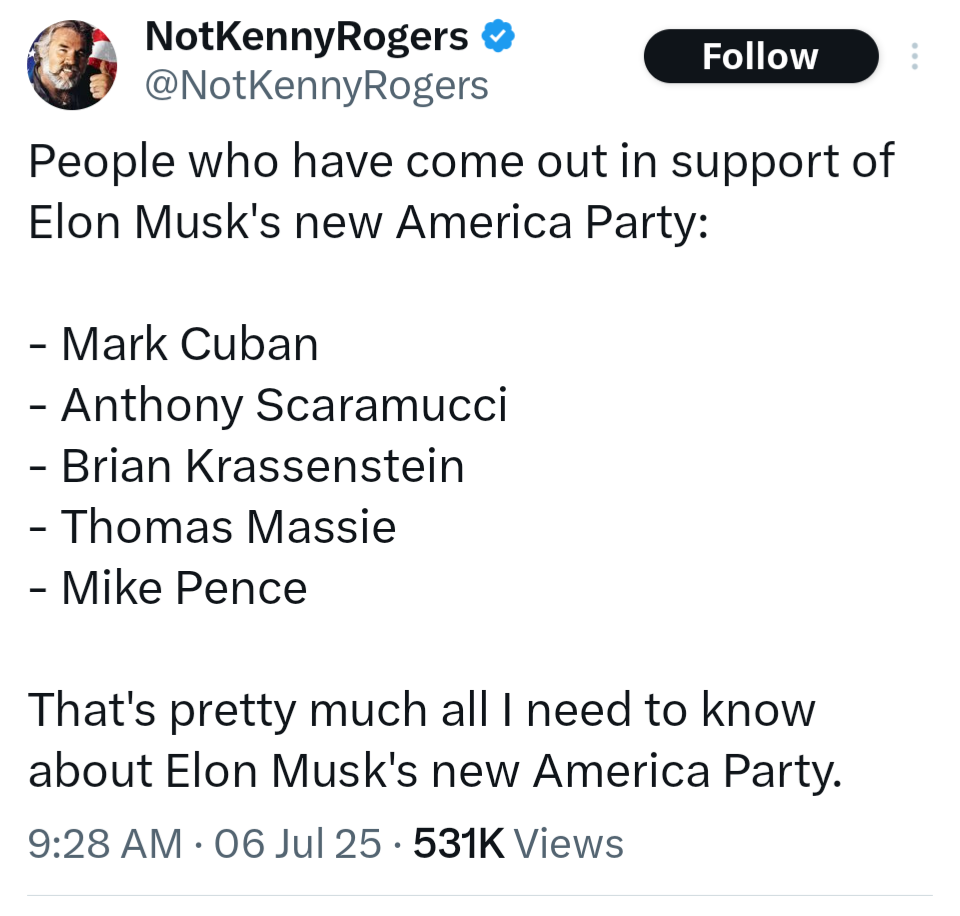The width and height of the screenshot is (960, 916).
Task: Click the Views label
Action: coord(568,843)
